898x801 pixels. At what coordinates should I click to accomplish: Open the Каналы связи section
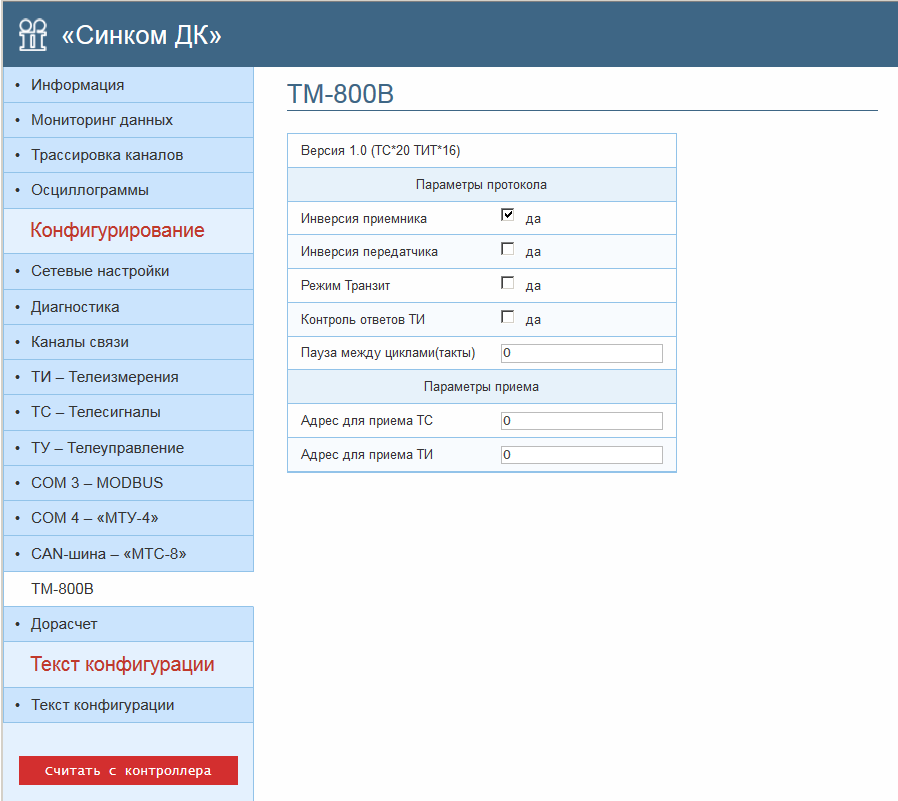coord(80,342)
